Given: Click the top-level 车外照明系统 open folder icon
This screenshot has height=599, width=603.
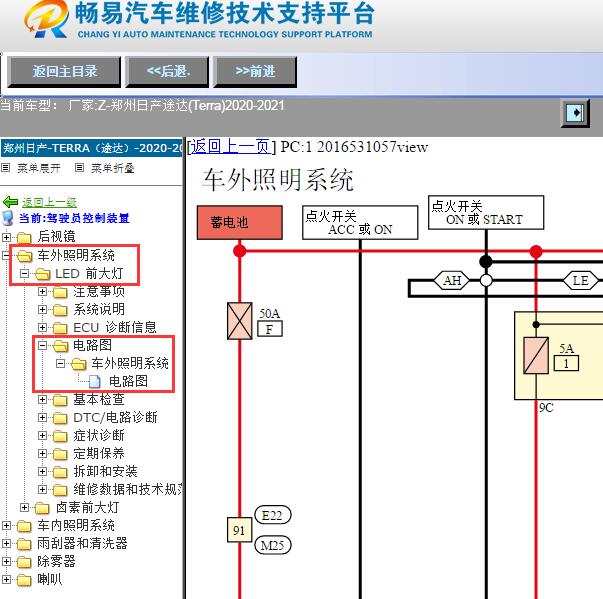Looking at the screenshot, I should [x=24, y=255].
